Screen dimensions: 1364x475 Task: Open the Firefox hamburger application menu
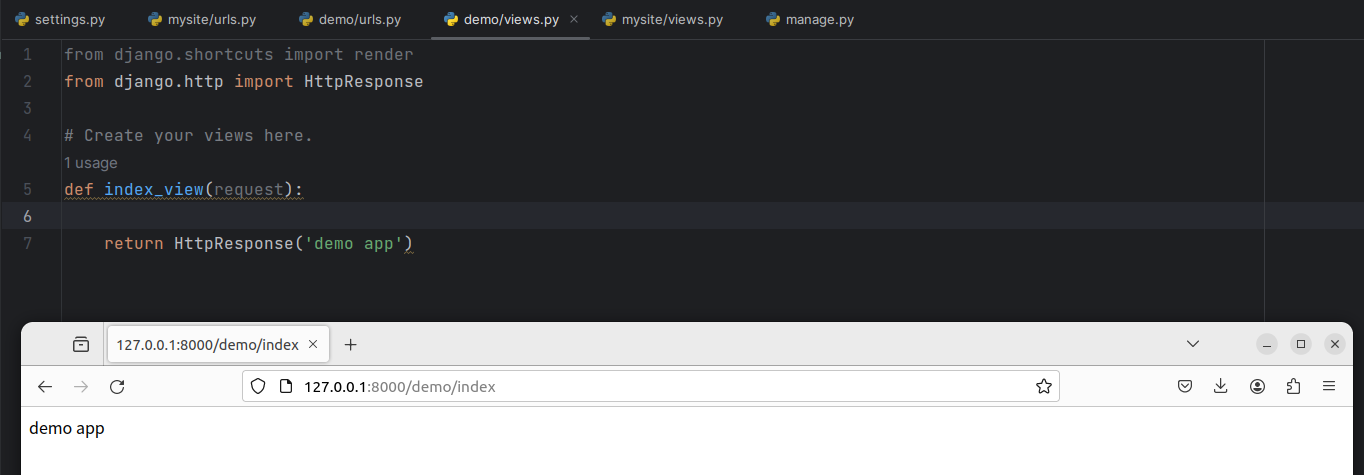pyautogui.click(x=1329, y=387)
